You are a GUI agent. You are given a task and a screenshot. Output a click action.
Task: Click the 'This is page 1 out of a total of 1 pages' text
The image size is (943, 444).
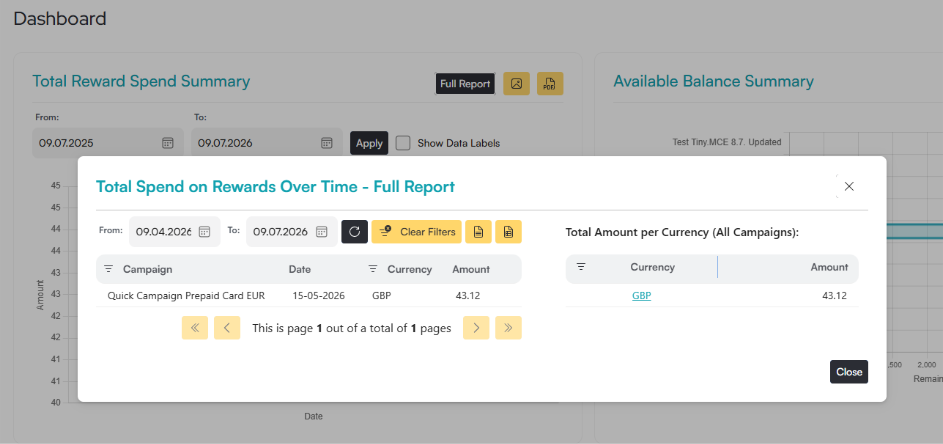(x=352, y=328)
